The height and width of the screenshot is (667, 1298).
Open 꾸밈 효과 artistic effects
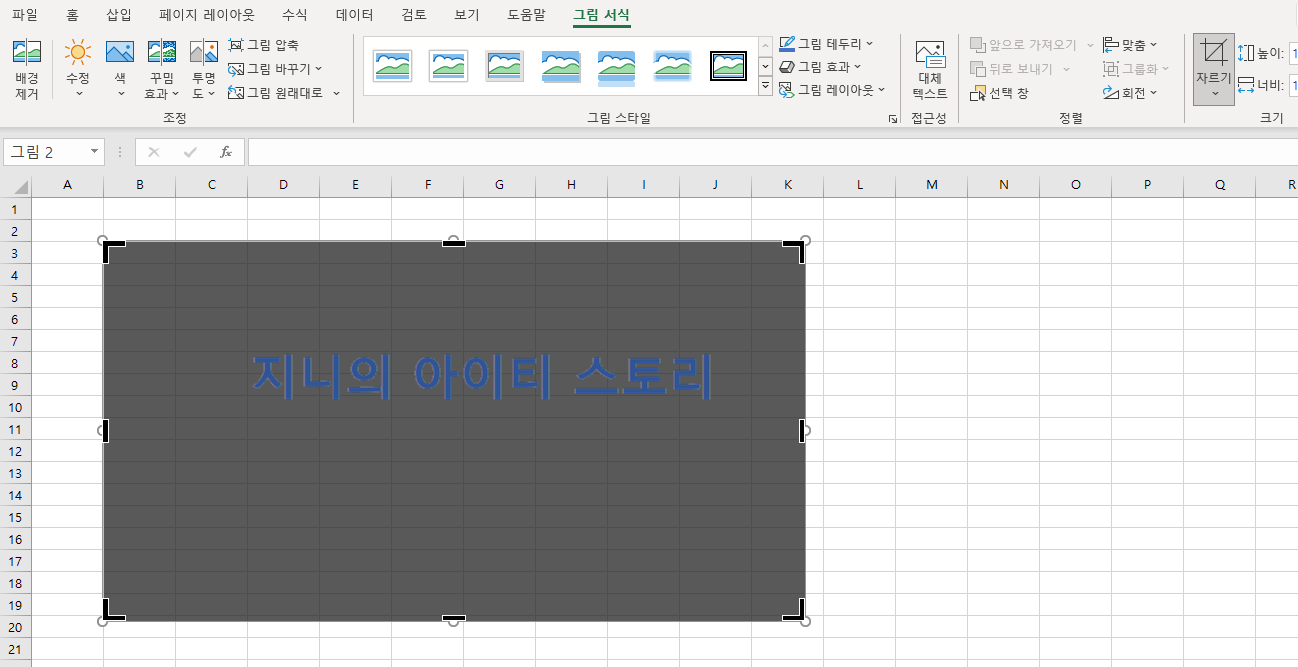click(x=161, y=70)
